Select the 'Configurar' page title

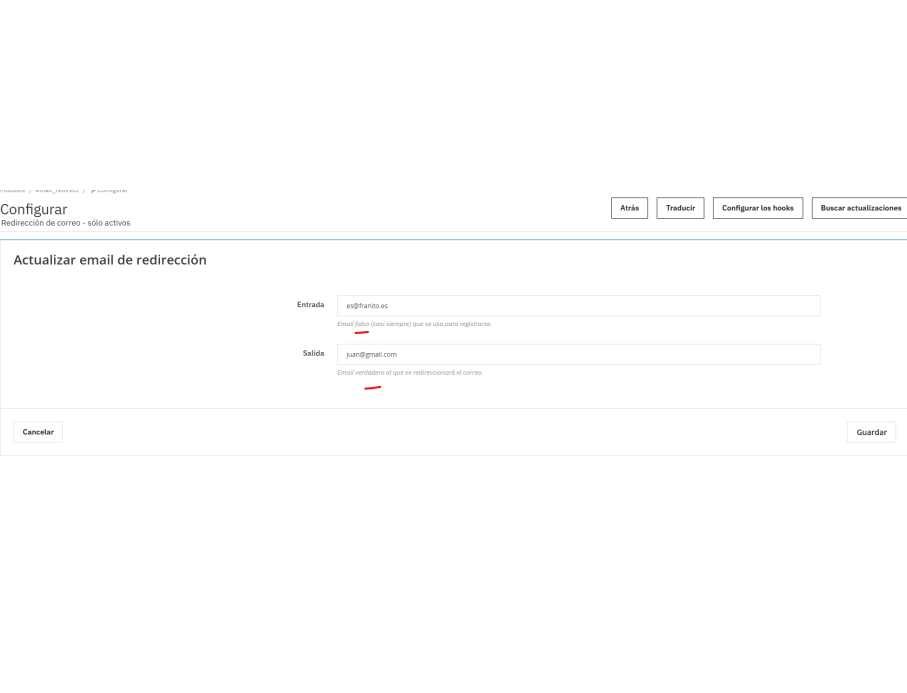pos(34,209)
